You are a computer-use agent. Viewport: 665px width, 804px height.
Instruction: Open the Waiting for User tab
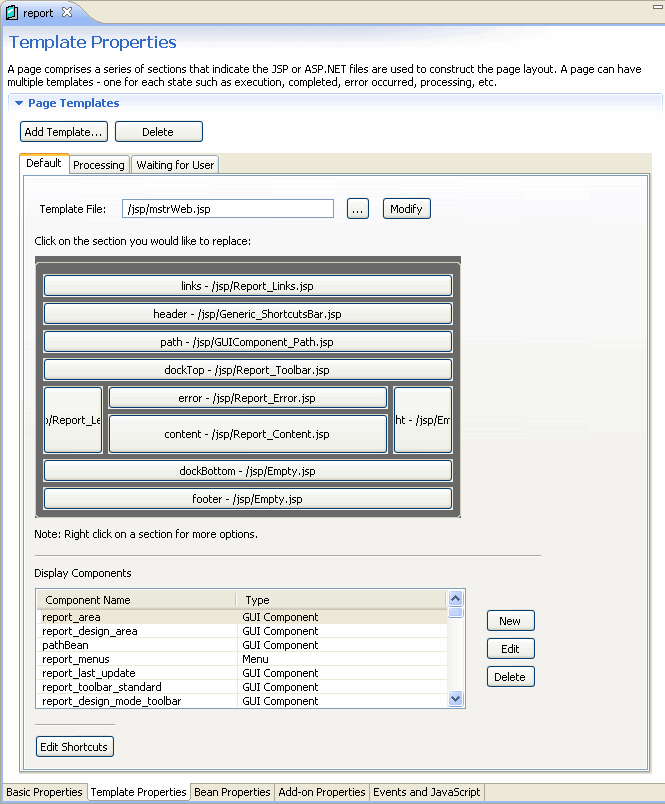(x=175, y=165)
